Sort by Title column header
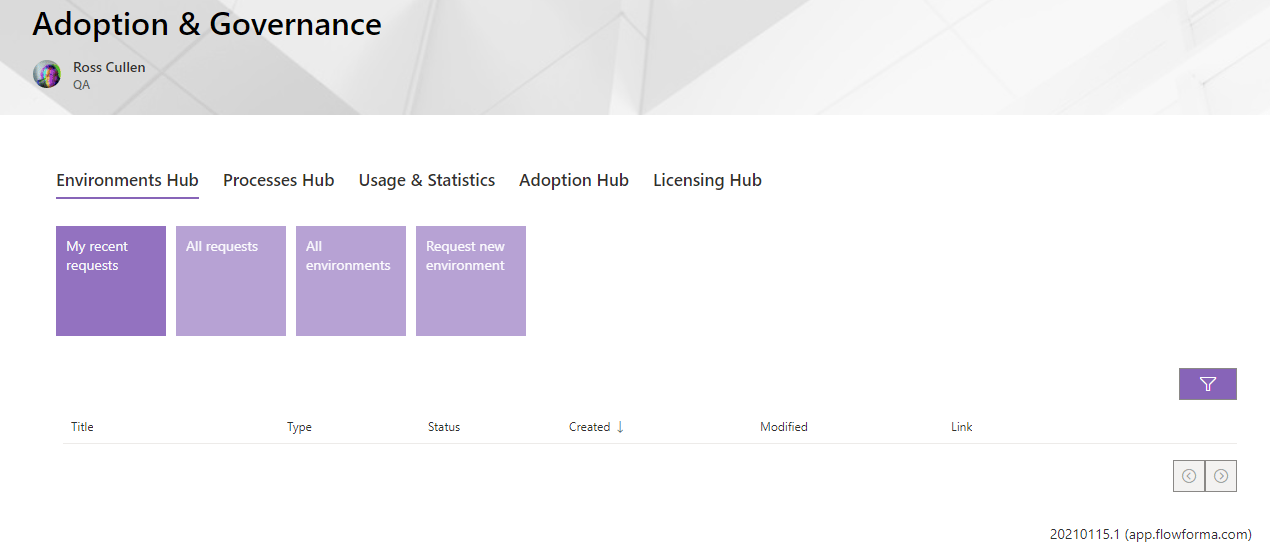 coord(82,427)
